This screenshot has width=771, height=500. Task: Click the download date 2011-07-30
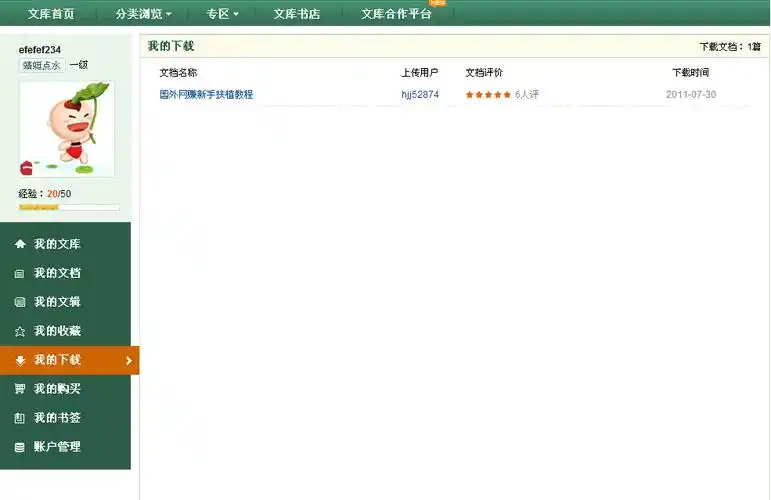[691, 94]
